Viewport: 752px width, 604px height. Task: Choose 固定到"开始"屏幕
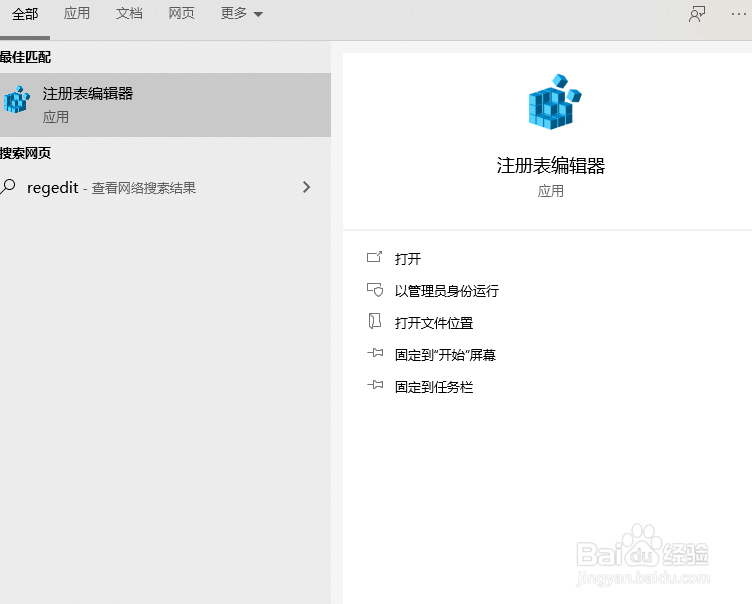pyautogui.click(x=445, y=355)
